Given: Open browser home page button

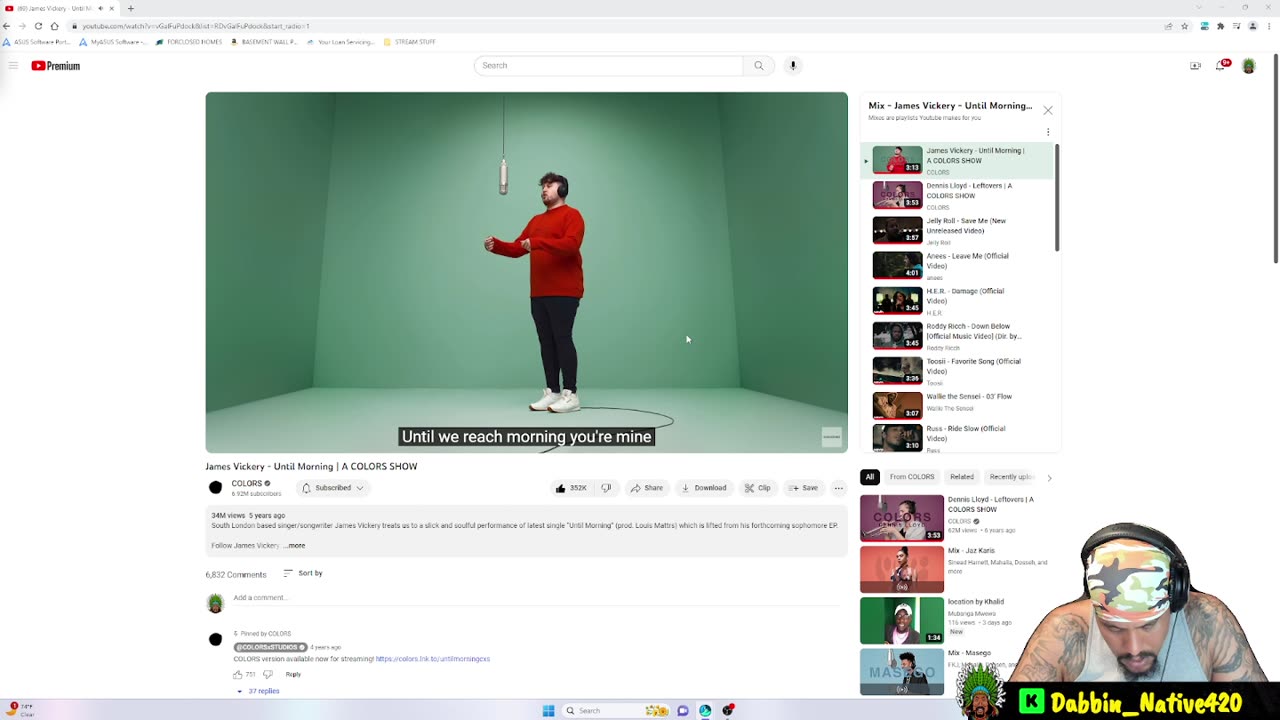Looking at the screenshot, I should (54, 26).
